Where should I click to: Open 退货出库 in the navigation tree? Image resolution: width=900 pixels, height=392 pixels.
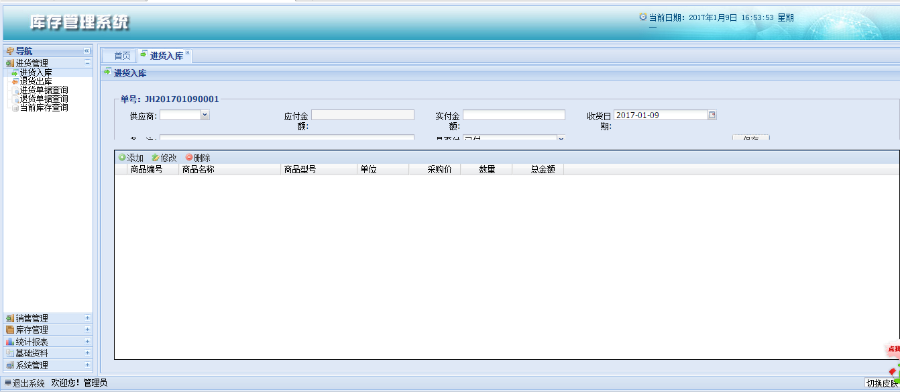(x=36, y=81)
